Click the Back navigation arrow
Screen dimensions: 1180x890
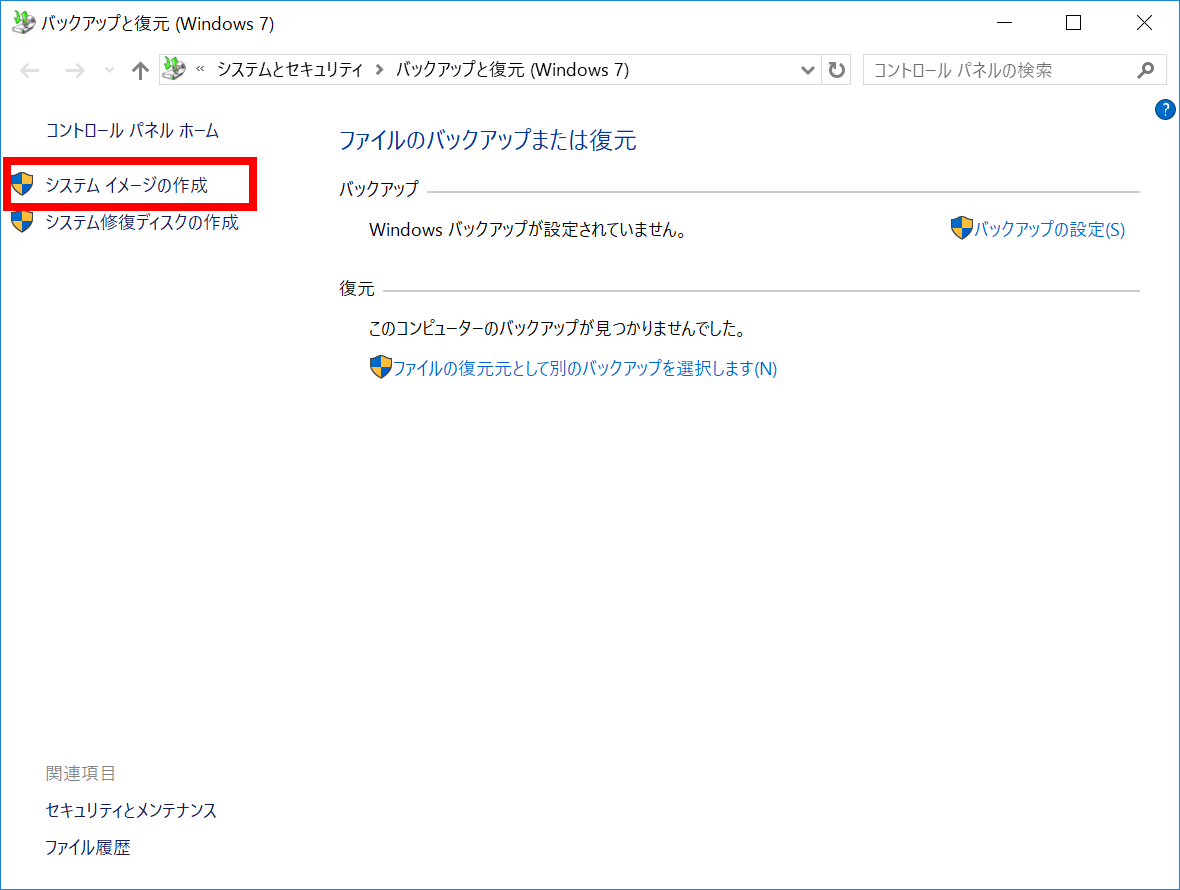(29, 71)
